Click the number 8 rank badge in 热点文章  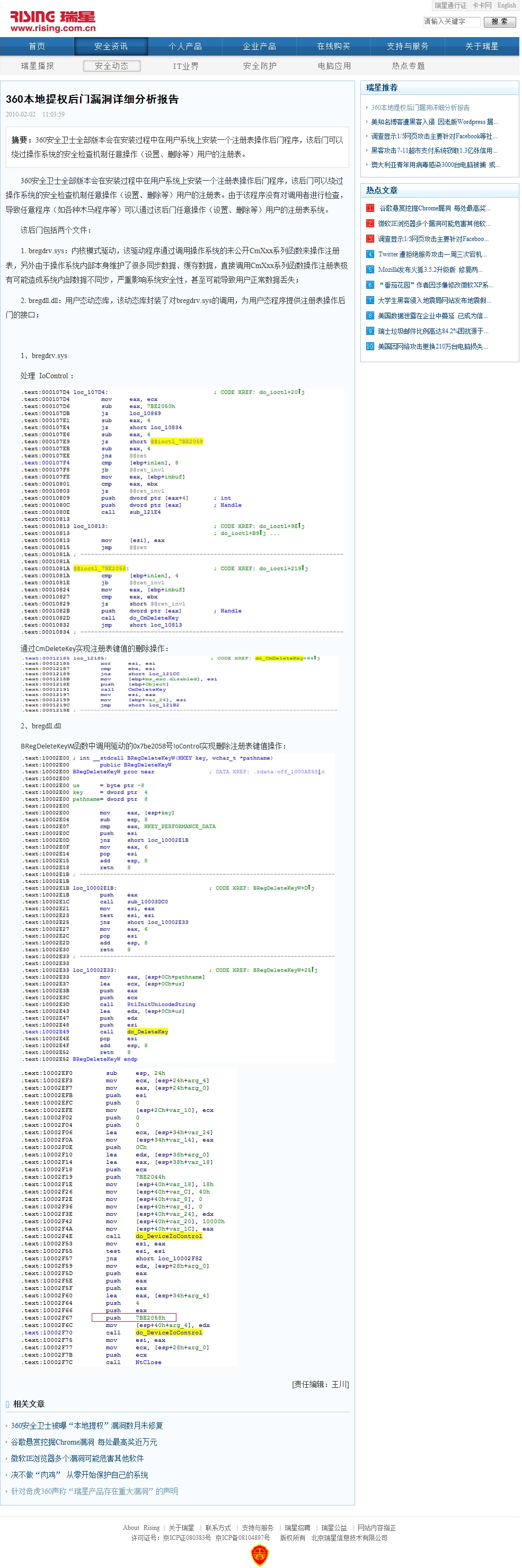(370, 316)
